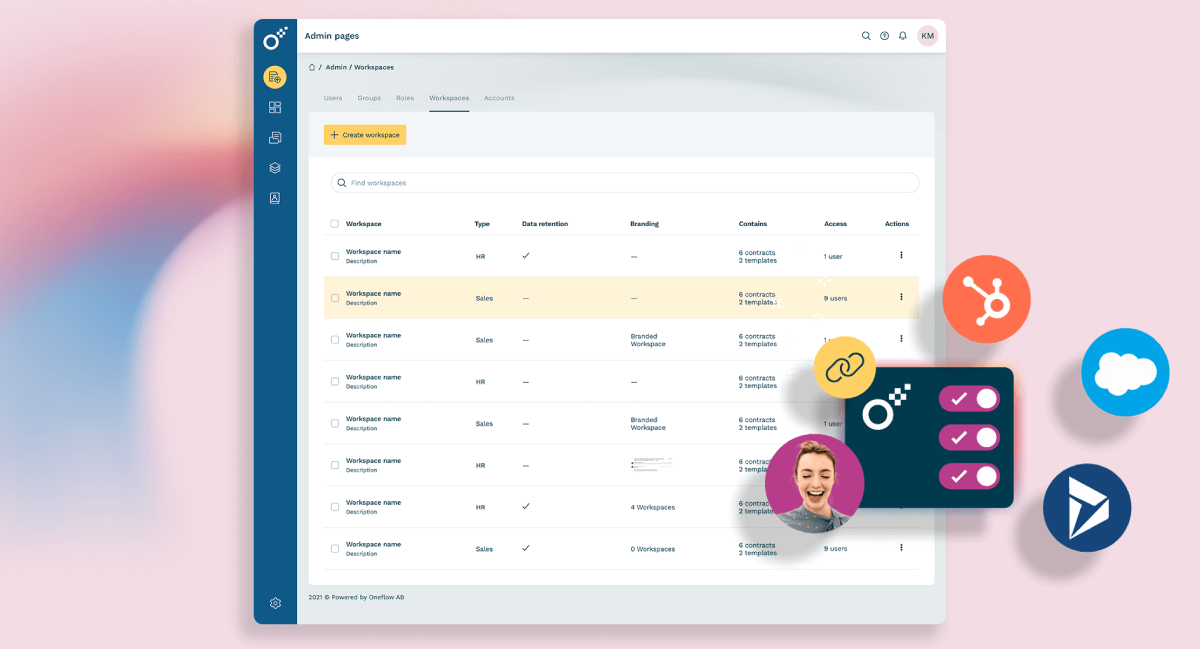Click the Microsoft Dynamics icon
1200x649 pixels.
pyautogui.click(x=1087, y=508)
